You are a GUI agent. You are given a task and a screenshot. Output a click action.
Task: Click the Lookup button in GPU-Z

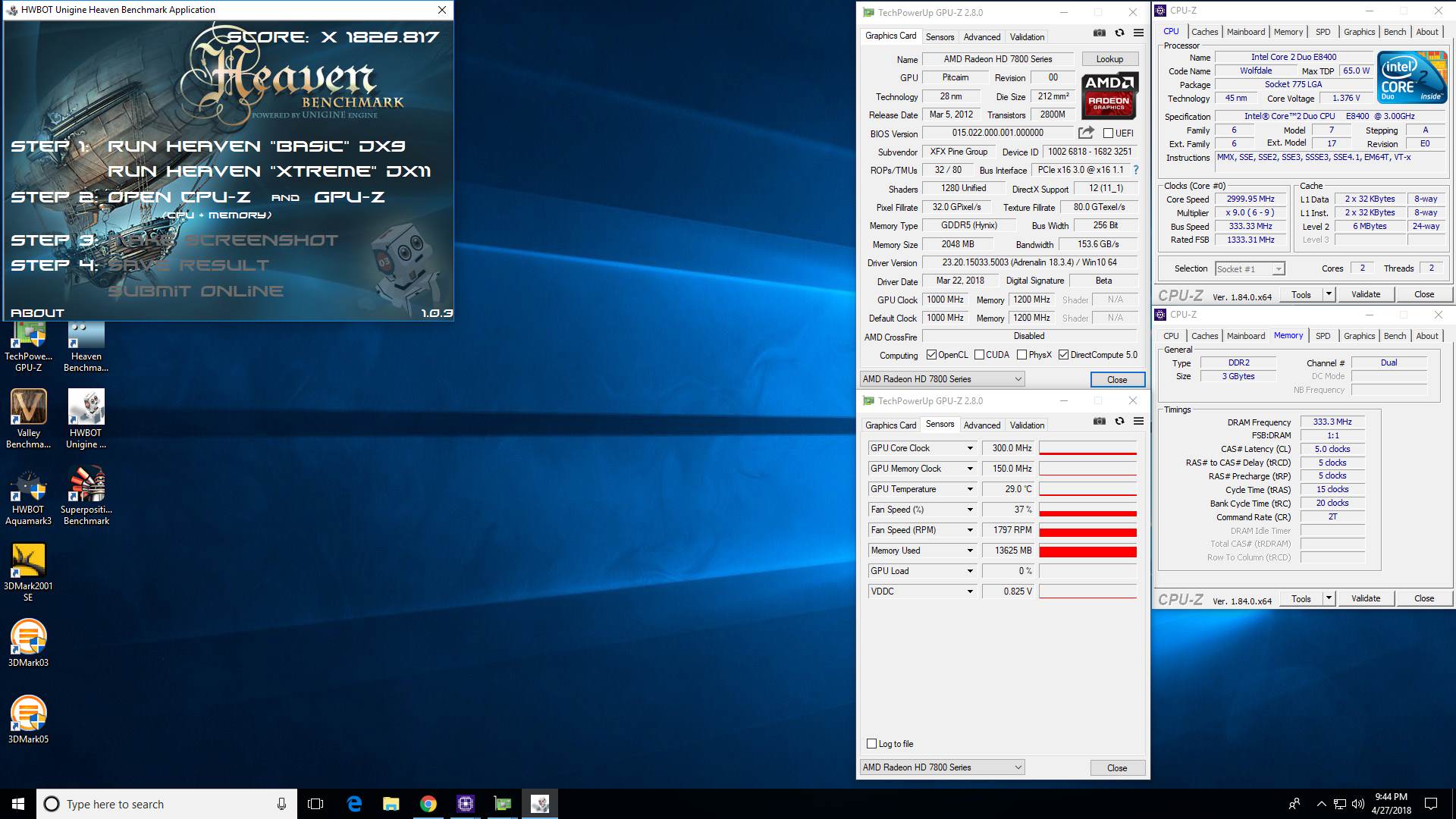coord(1109,59)
